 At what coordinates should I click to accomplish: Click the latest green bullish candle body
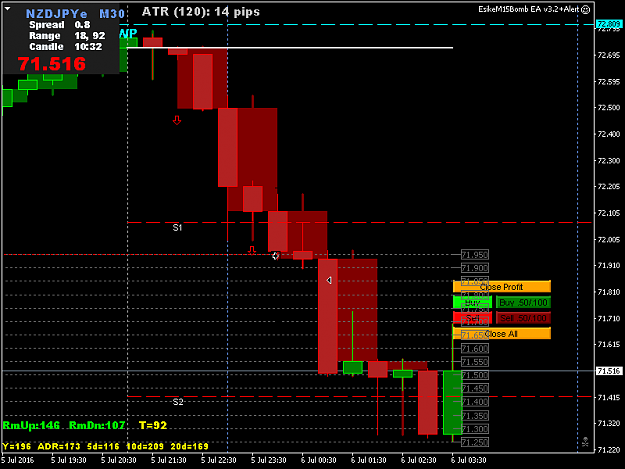(x=452, y=402)
